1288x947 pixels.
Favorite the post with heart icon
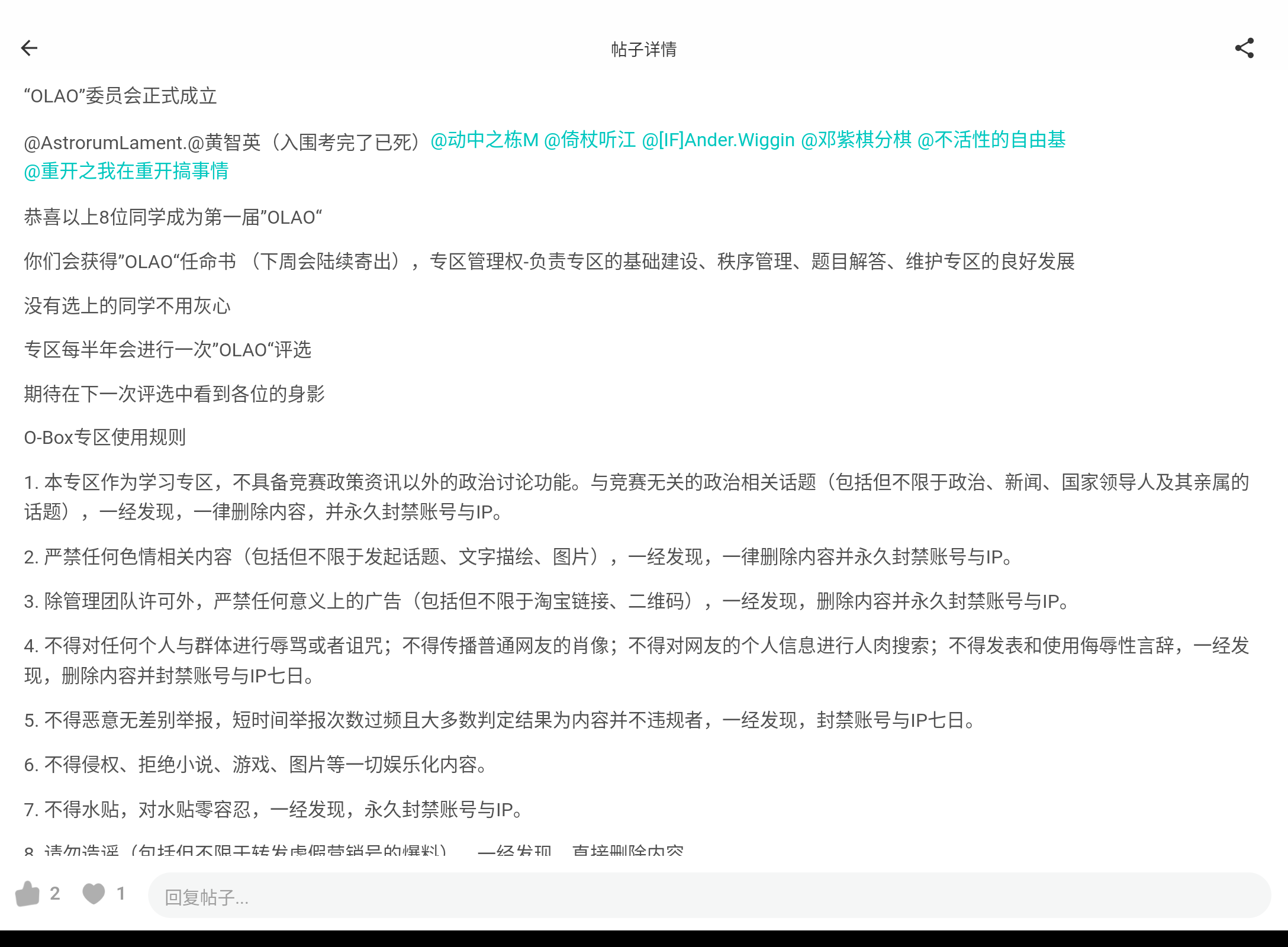(94, 894)
